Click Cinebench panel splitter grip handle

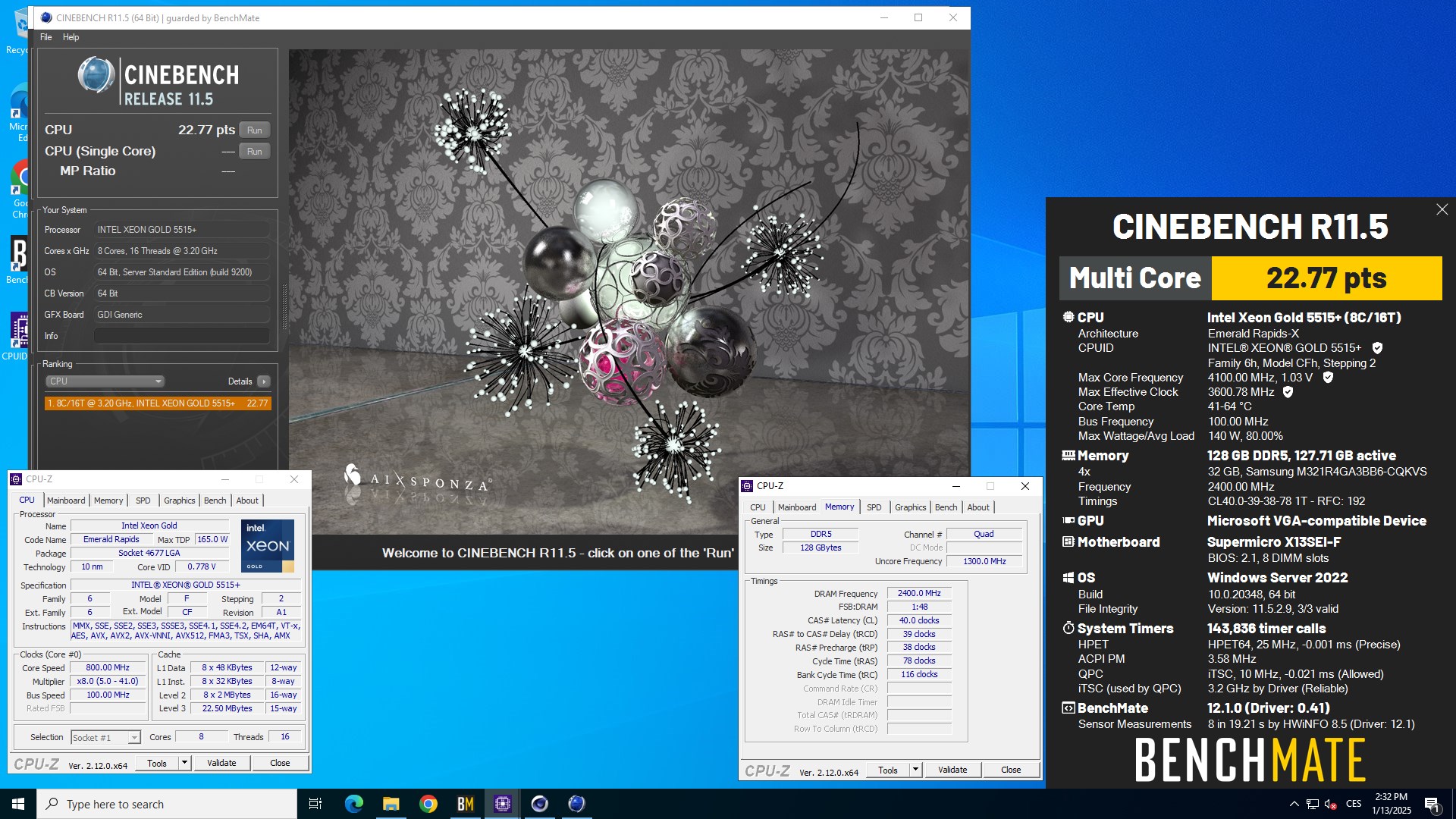click(285, 307)
